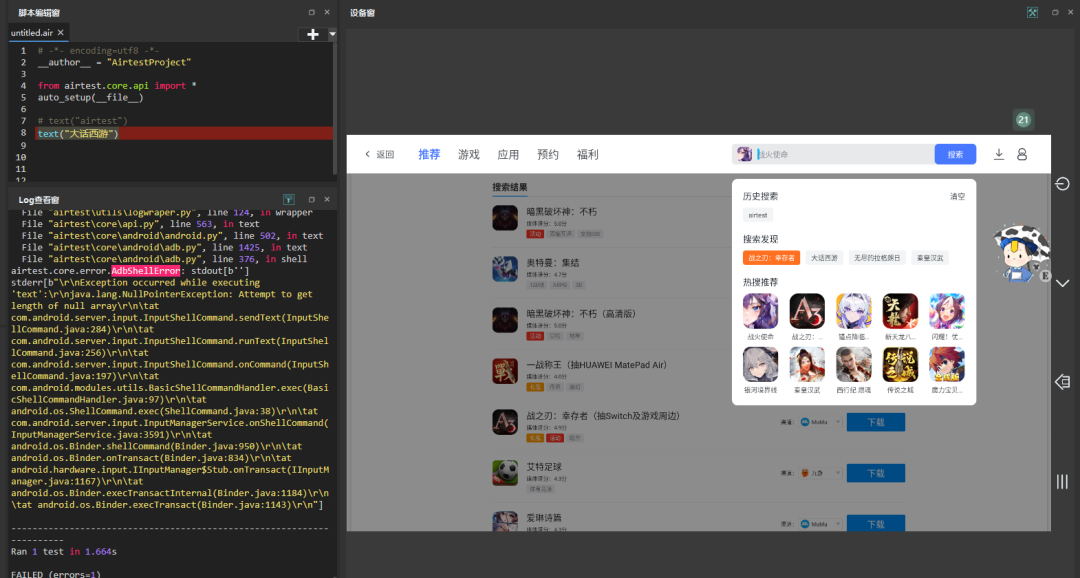The image size is (1080, 578).
Task: Open channel dropdown for 艾特足球
Action: 820,473
